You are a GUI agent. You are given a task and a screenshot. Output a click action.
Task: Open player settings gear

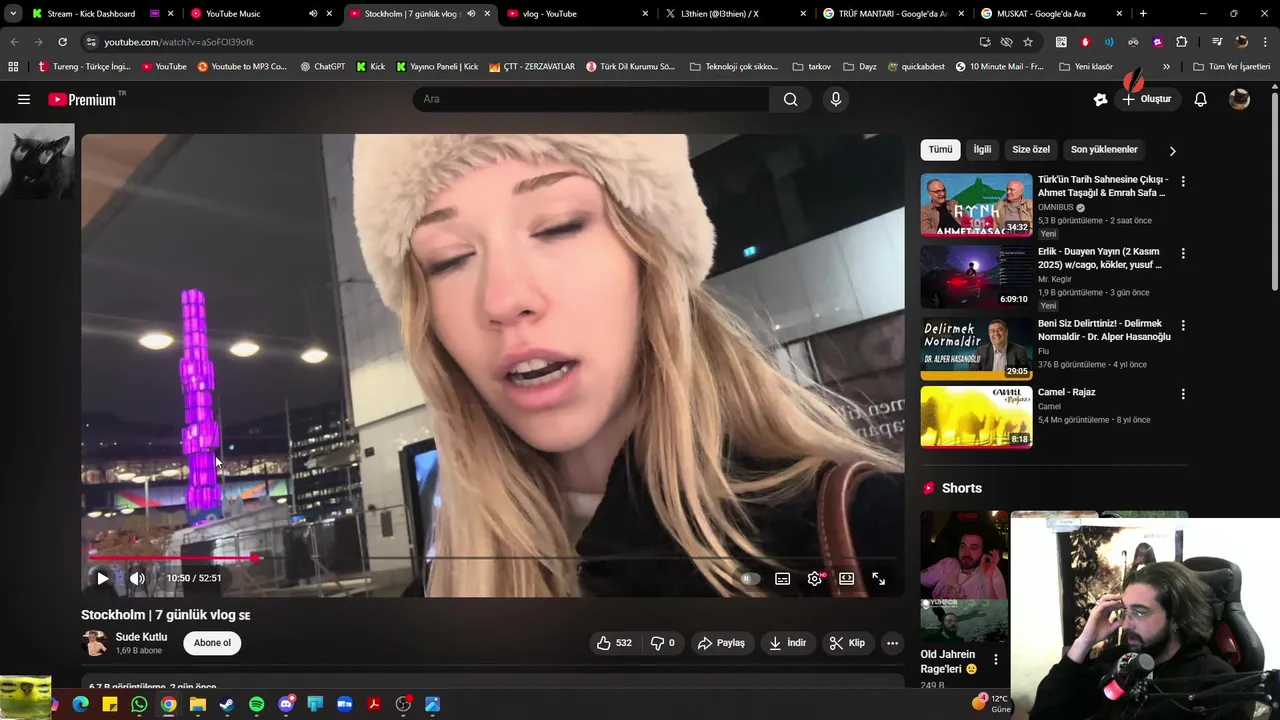click(x=815, y=578)
